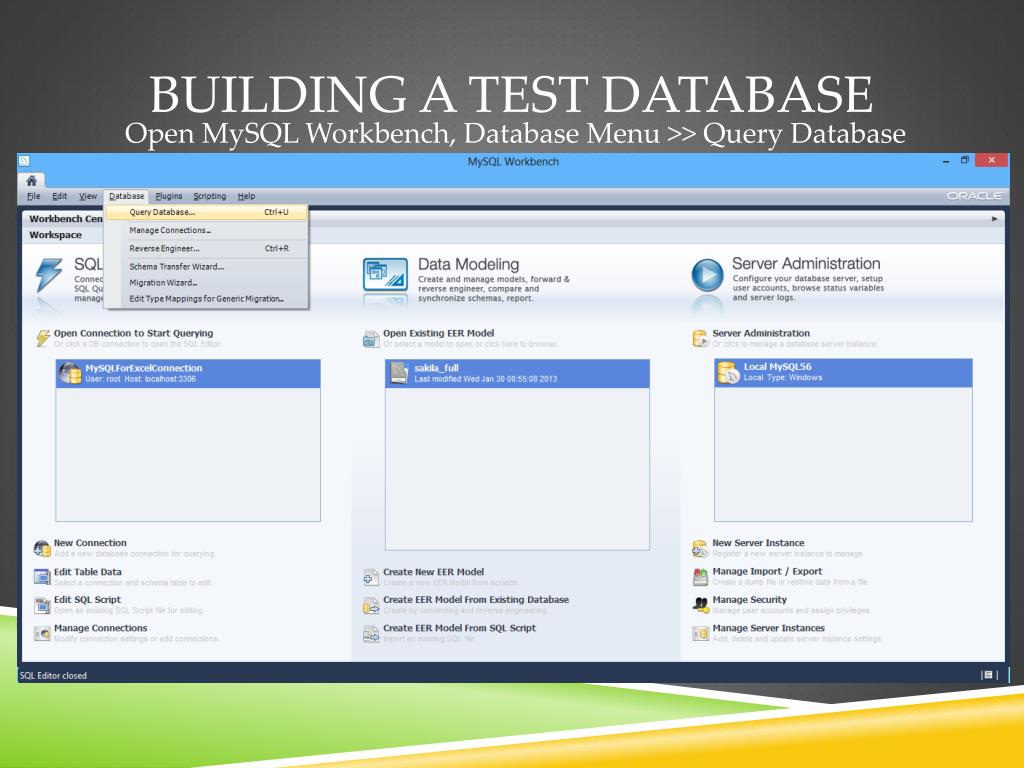
Task: Click the ORACLE logo text
Action: (974, 196)
